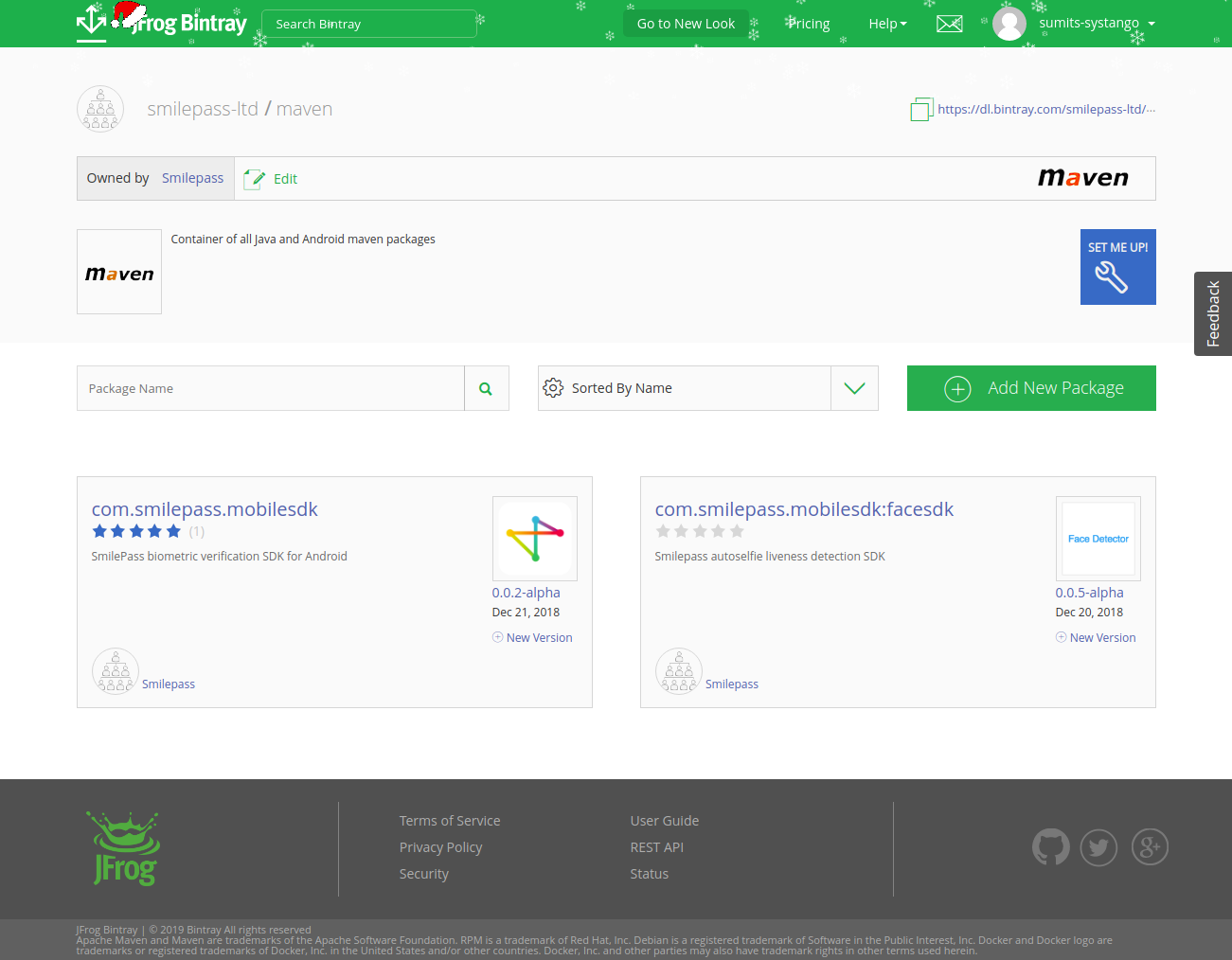Image resolution: width=1232 pixels, height=960 pixels.
Task: Open com.smilepass.mobilesdk package thumbnail
Action: click(x=535, y=539)
